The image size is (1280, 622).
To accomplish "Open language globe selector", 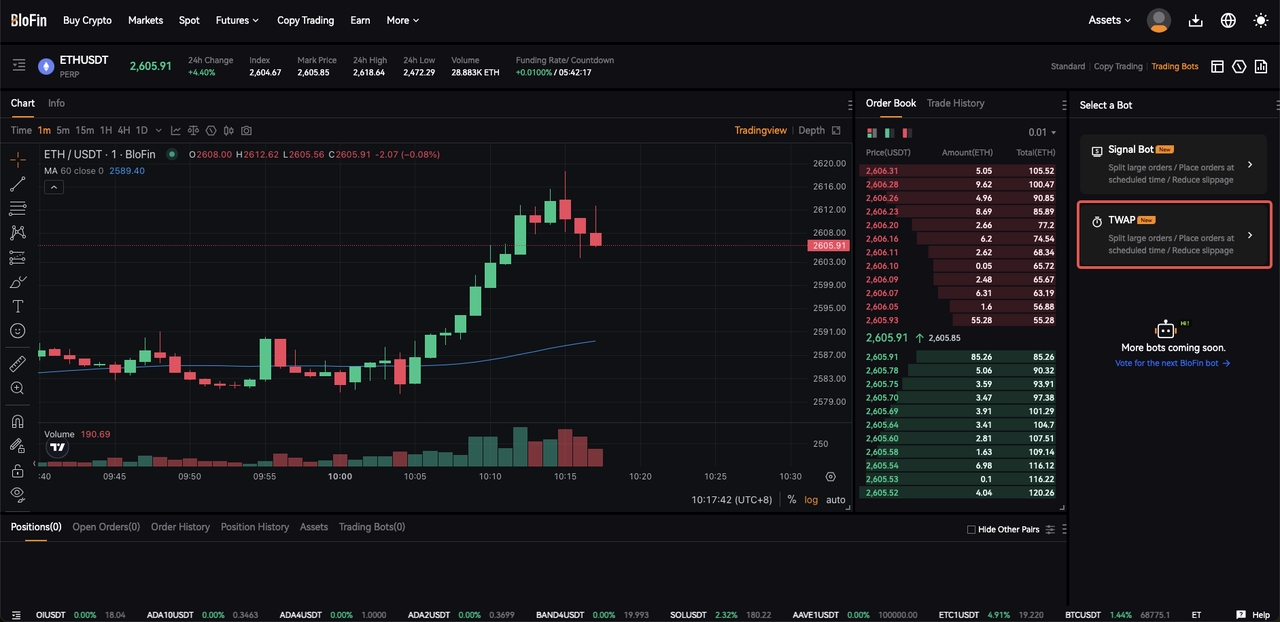I will pos(1228,20).
